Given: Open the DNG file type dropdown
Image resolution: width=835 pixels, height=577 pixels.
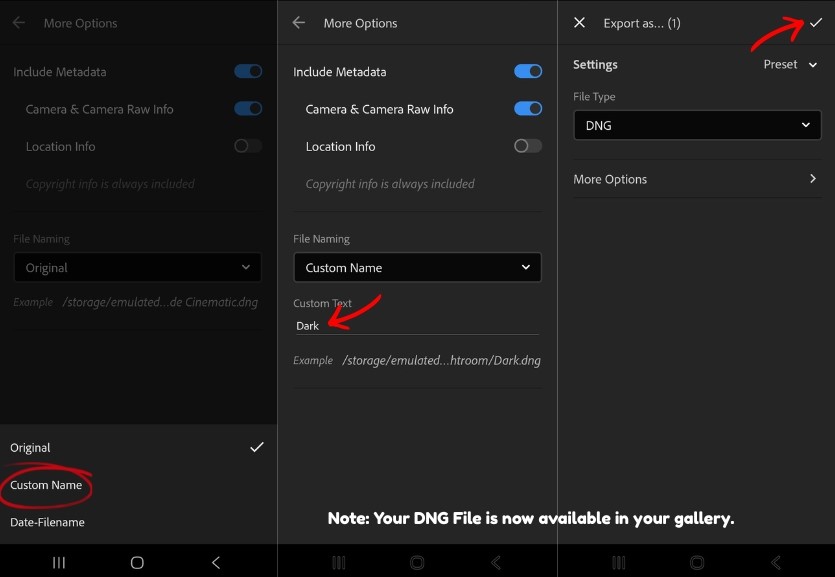Looking at the screenshot, I should pyautogui.click(x=697, y=125).
